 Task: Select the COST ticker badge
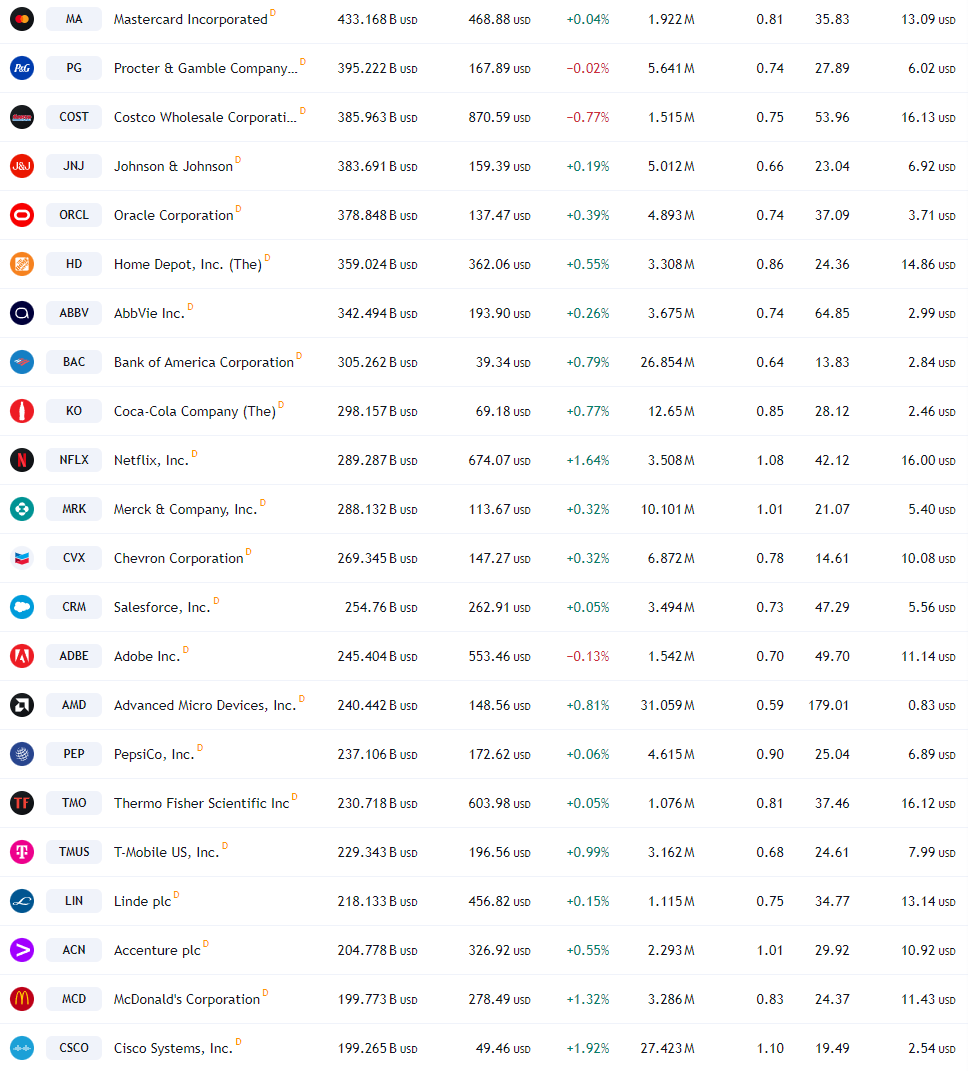(x=74, y=117)
